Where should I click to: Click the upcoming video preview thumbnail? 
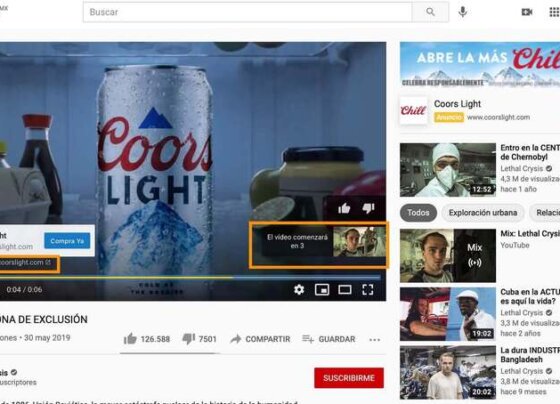click(x=359, y=242)
